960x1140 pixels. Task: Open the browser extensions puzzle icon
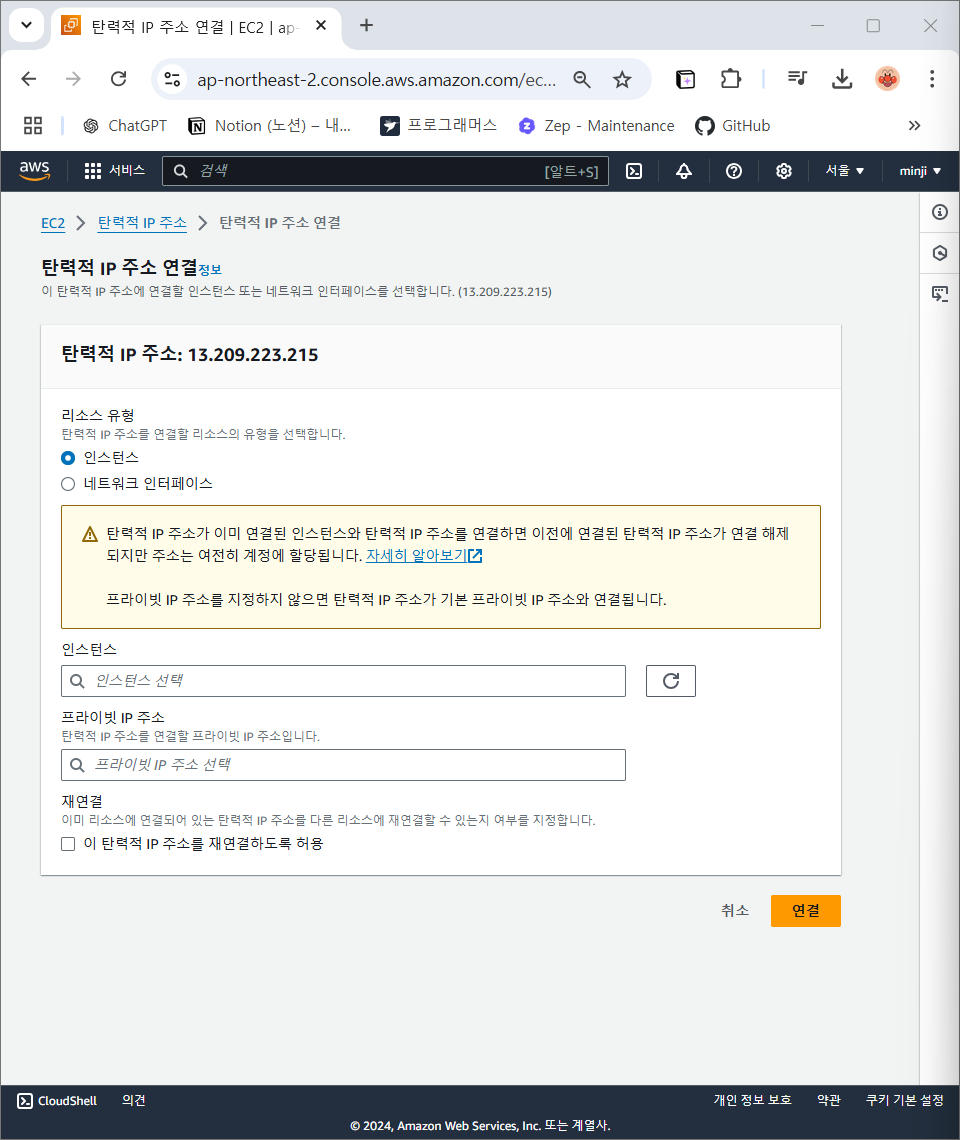pos(730,79)
